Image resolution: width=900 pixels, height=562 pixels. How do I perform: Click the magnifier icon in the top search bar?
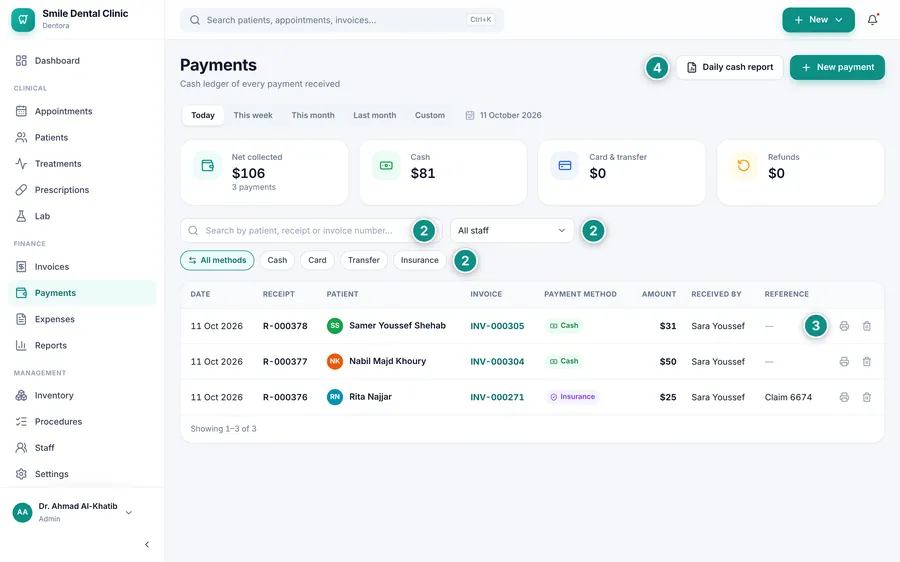click(x=195, y=20)
